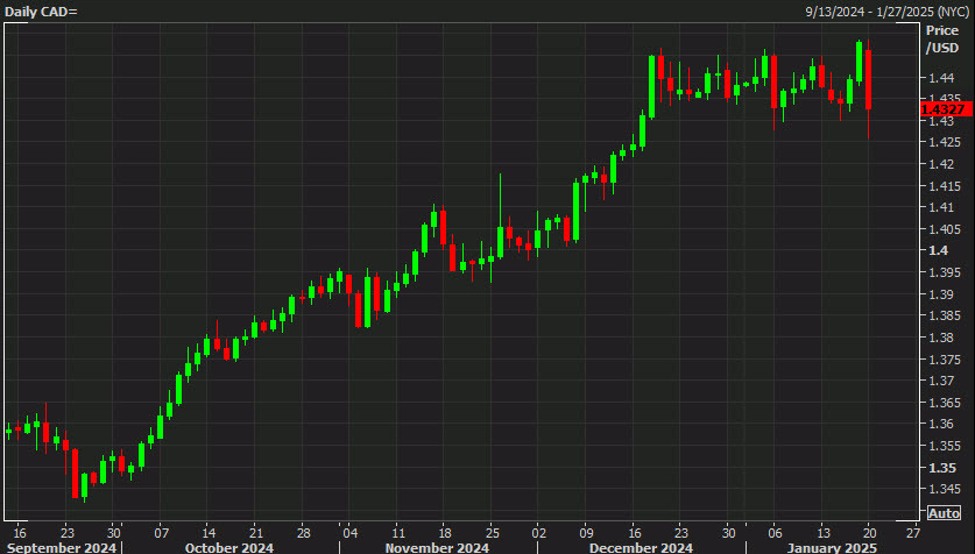975x554 pixels.
Task: Select the red 1.4327 current price tag
Action: [x=945, y=108]
